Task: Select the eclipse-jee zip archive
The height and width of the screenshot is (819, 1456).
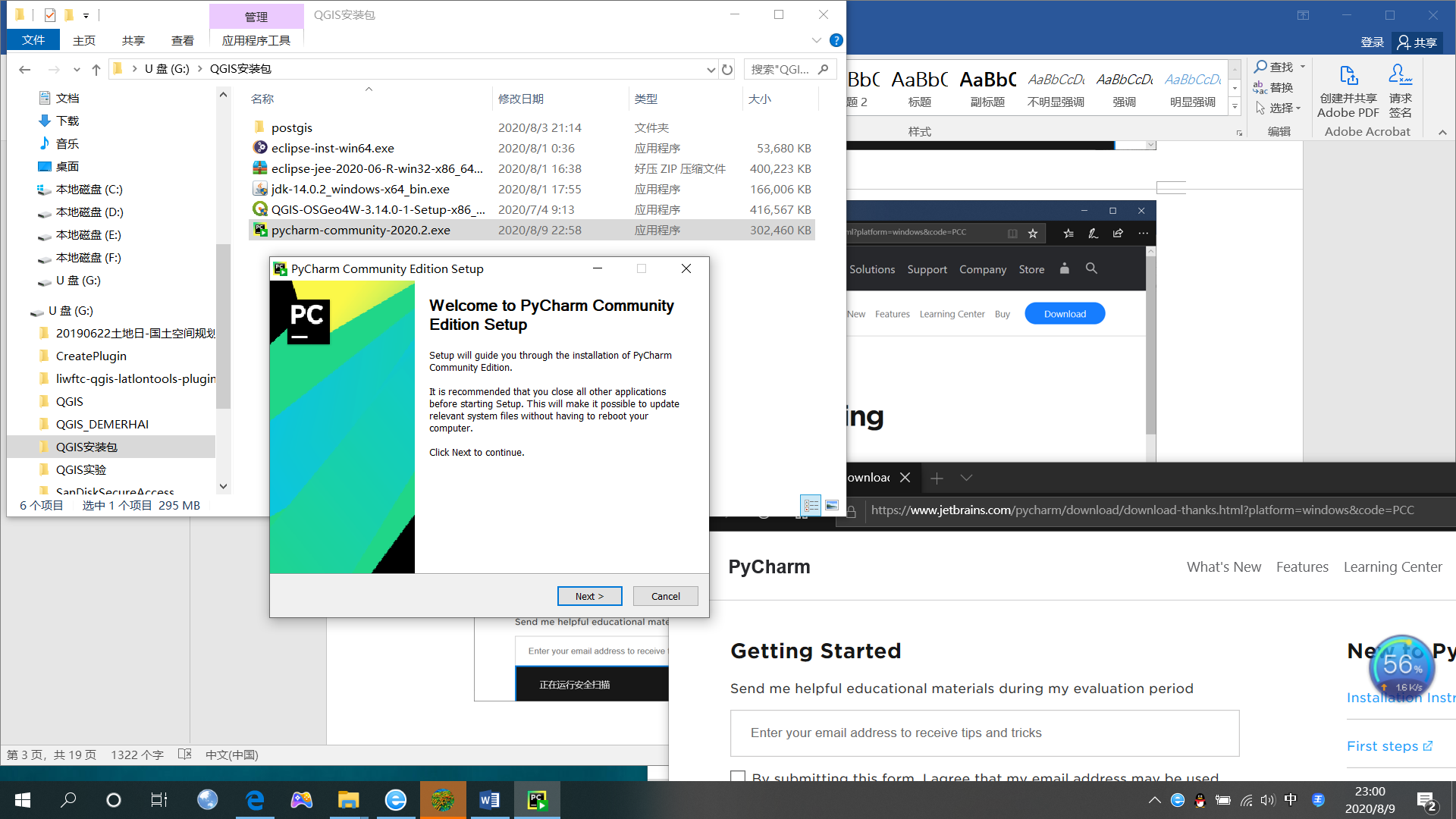Action: pyautogui.click(x=377, y=168)
